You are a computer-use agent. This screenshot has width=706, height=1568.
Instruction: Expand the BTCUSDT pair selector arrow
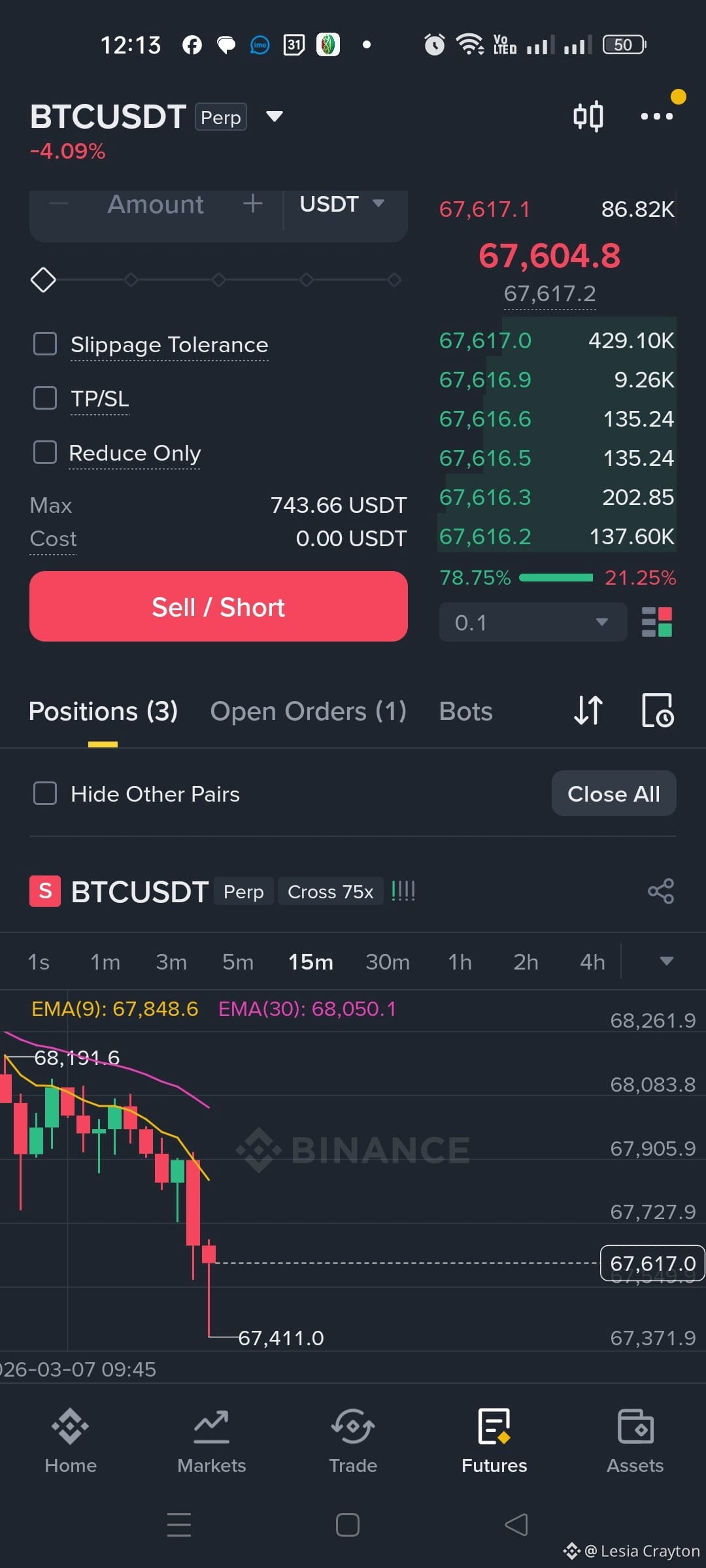pos(275,117)
